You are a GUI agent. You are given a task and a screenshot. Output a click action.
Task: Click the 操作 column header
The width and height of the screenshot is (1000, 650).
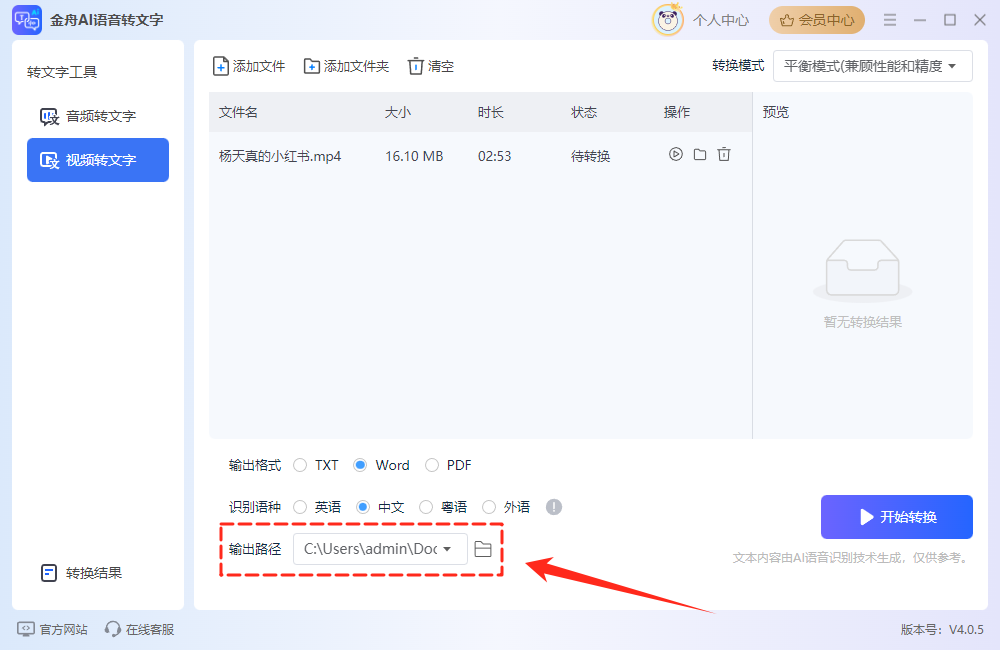677,112
